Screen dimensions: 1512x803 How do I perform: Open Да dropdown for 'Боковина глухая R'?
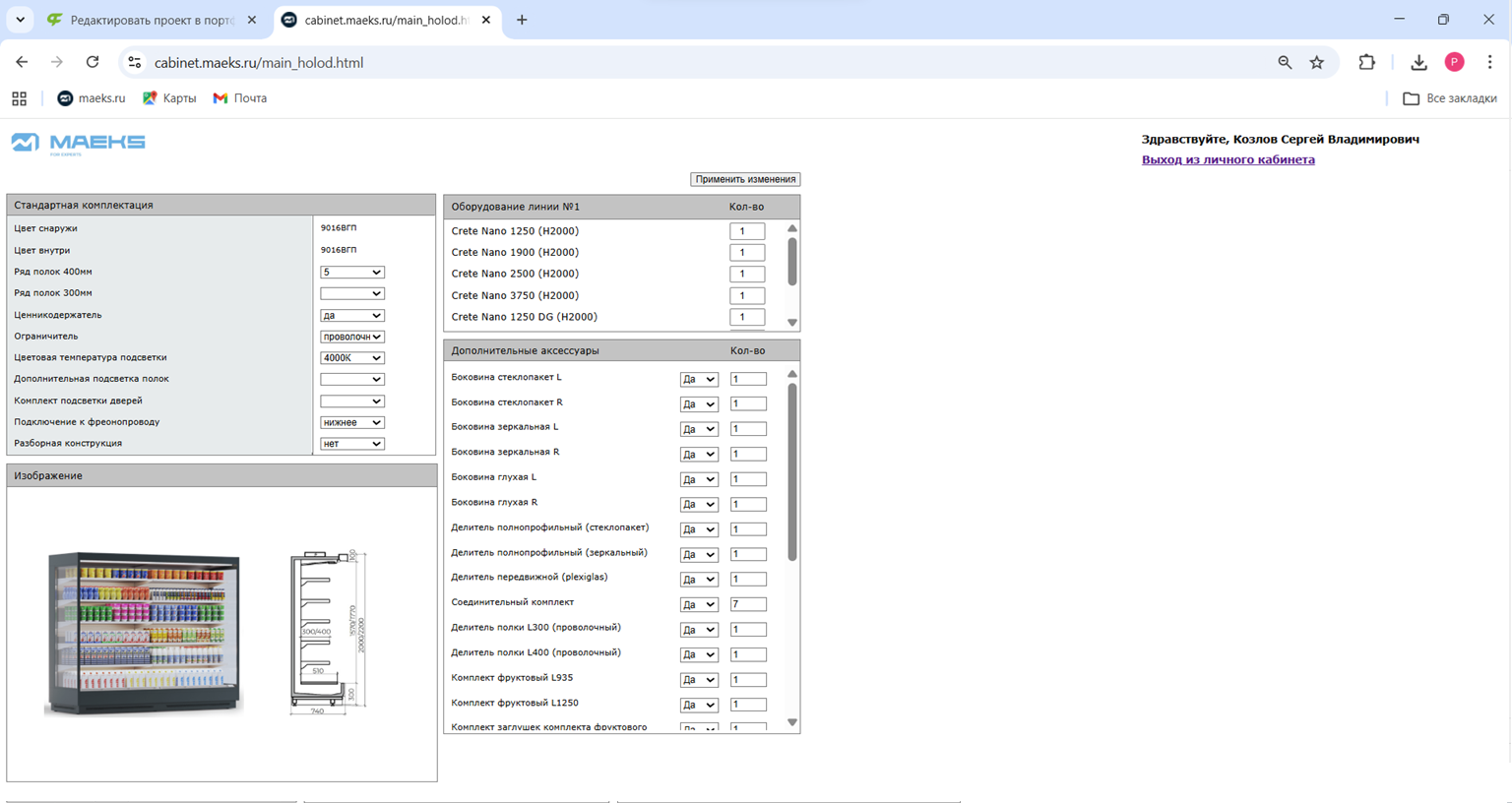click(x=699, y=504)
